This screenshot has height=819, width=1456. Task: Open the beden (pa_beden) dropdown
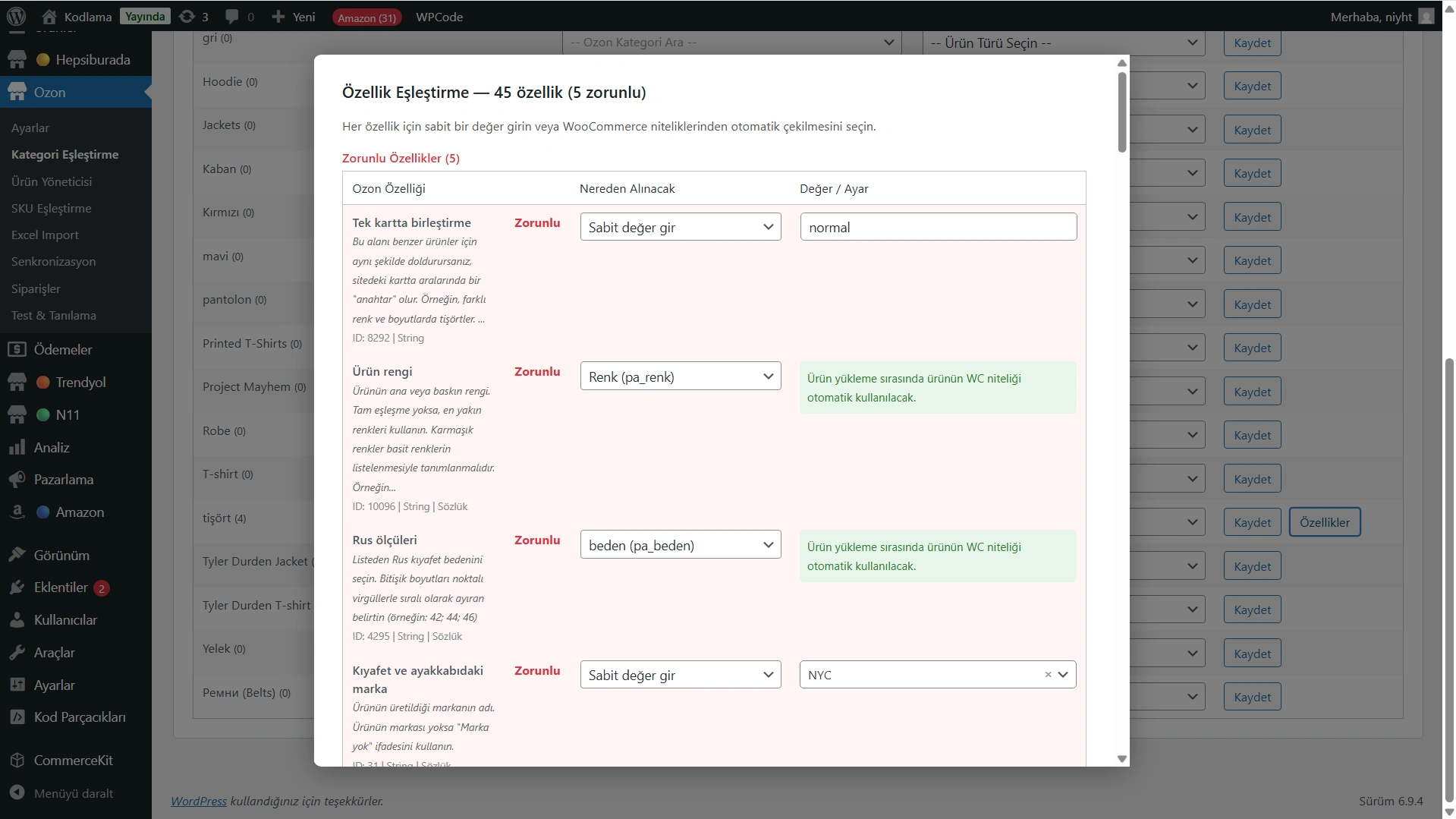tap(680, 545)
